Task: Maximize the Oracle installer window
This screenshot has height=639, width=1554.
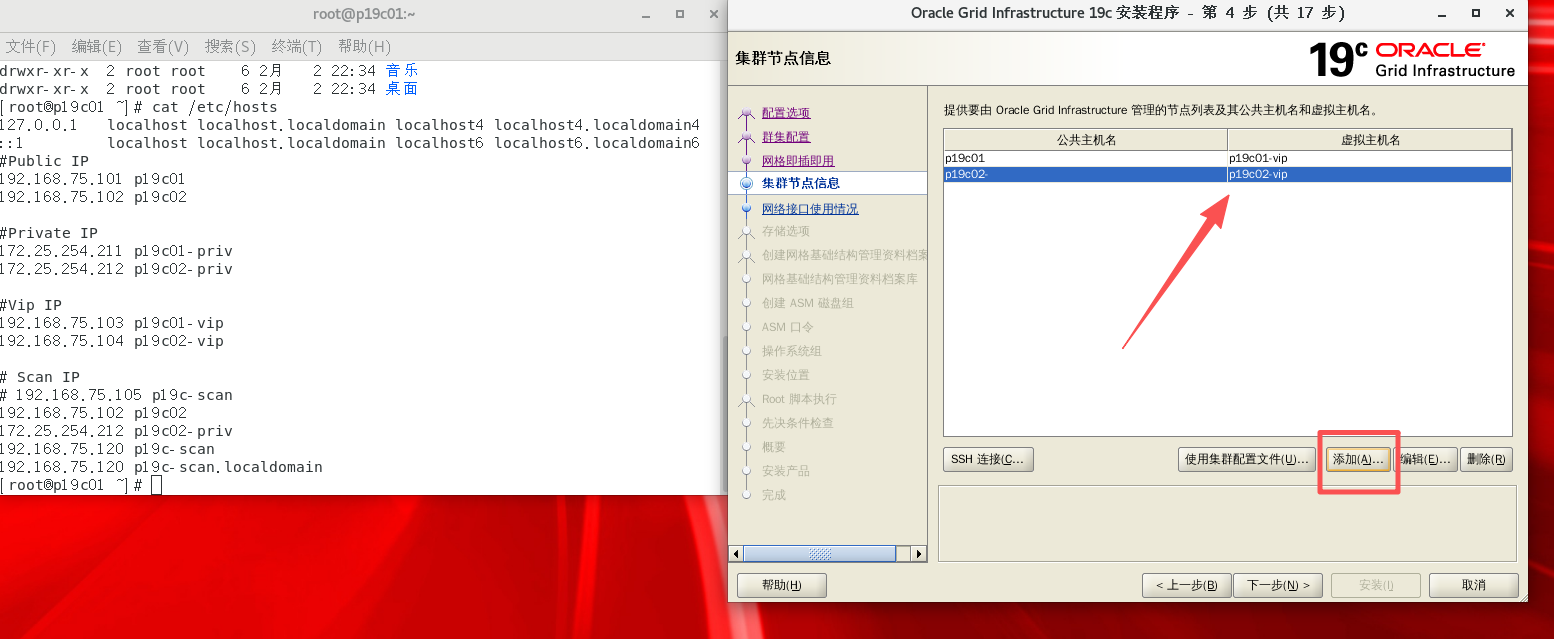Action: (1476, 13)
